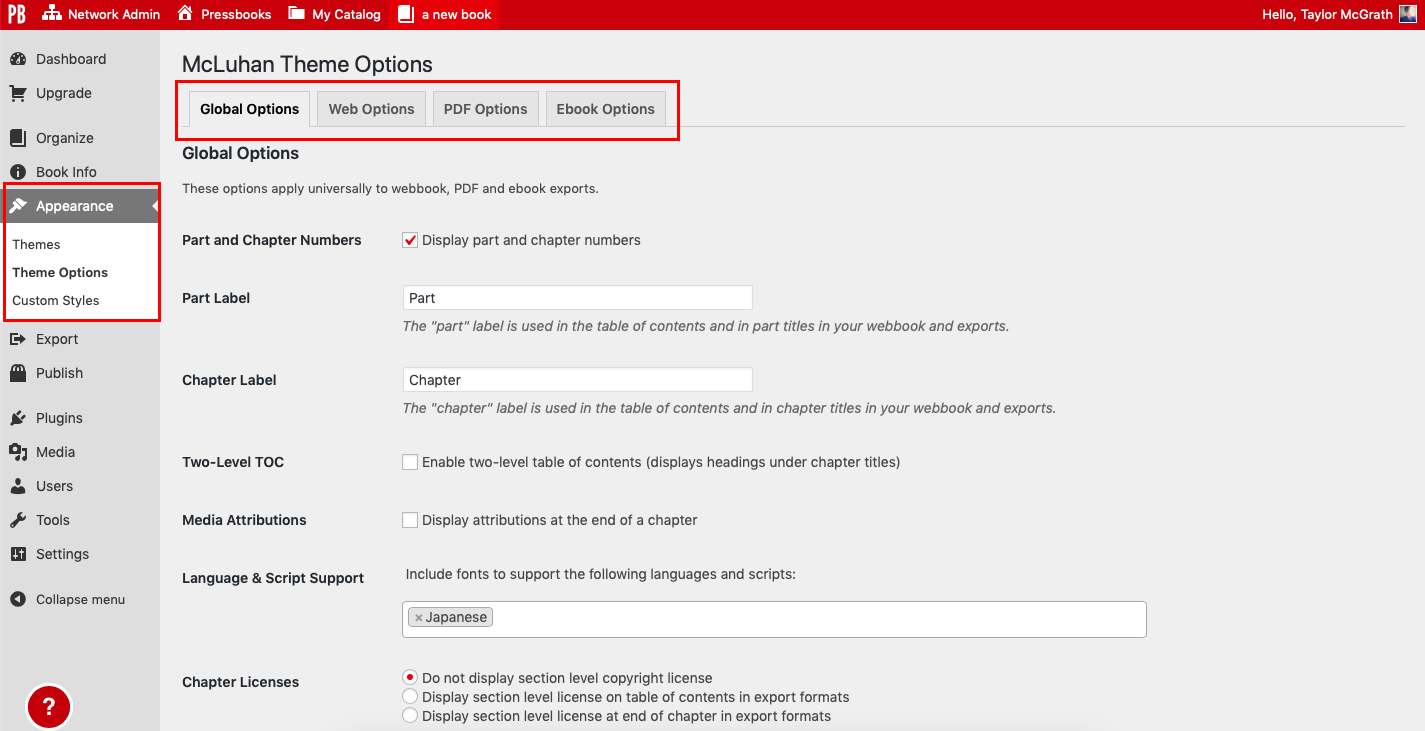Open the Pressbooks toolbar link

click(235, 14)
